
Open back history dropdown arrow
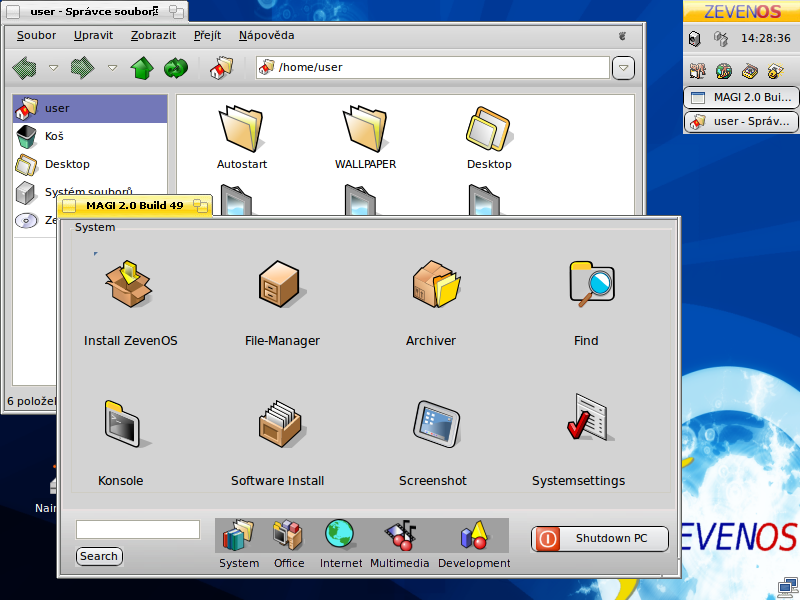coord(53,68)
